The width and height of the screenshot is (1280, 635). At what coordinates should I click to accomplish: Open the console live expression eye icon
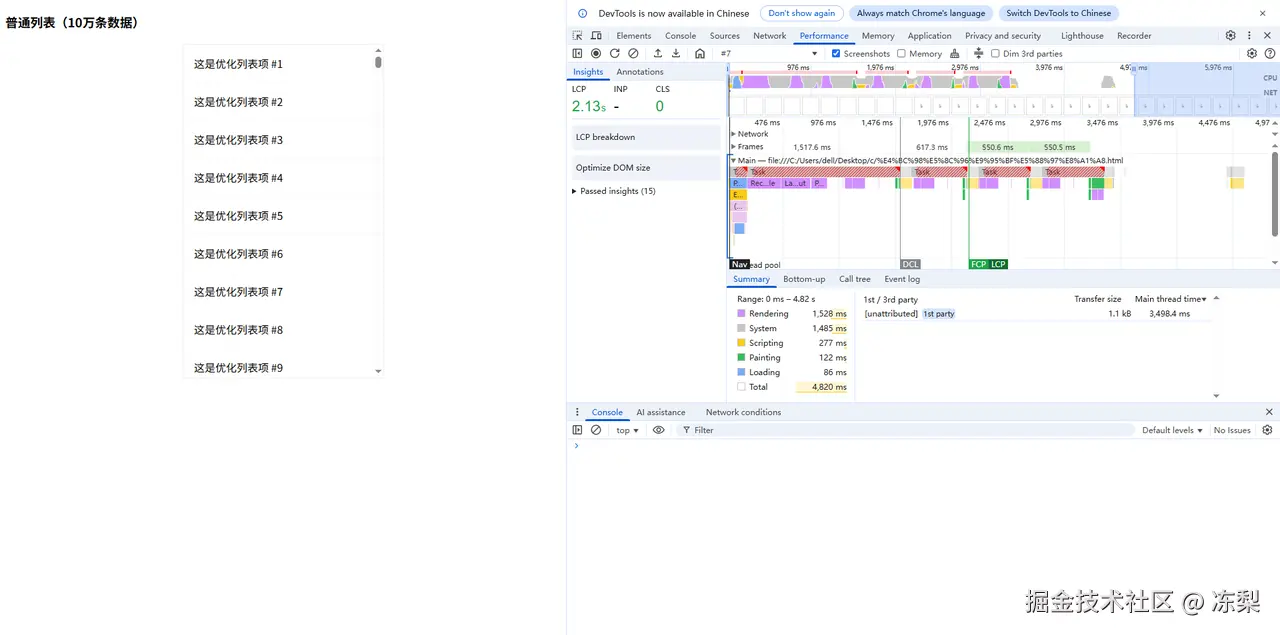(658, 430)
